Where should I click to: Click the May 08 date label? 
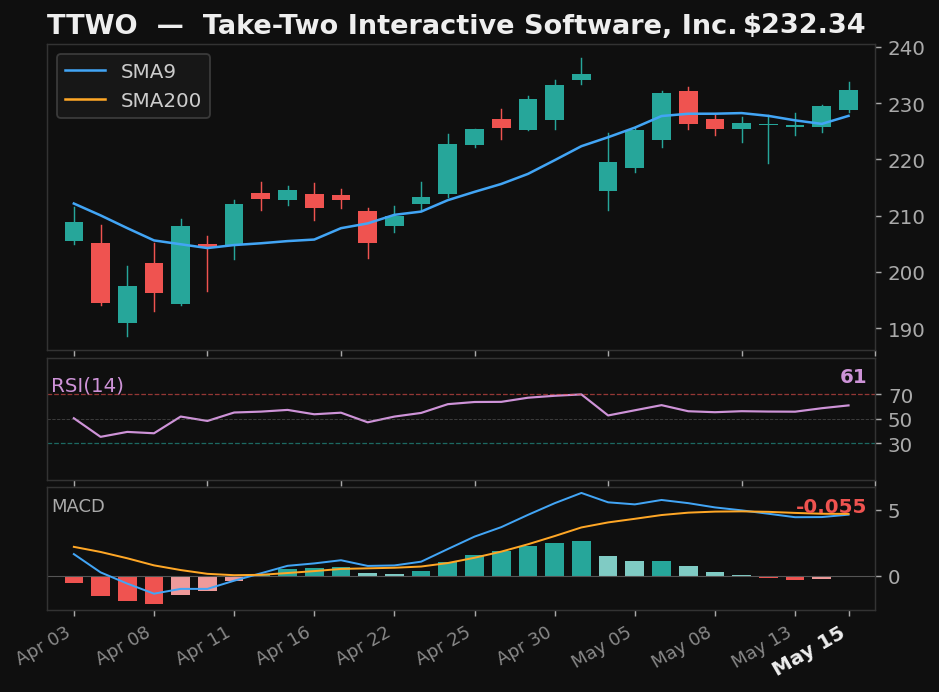tap(682, 647)
